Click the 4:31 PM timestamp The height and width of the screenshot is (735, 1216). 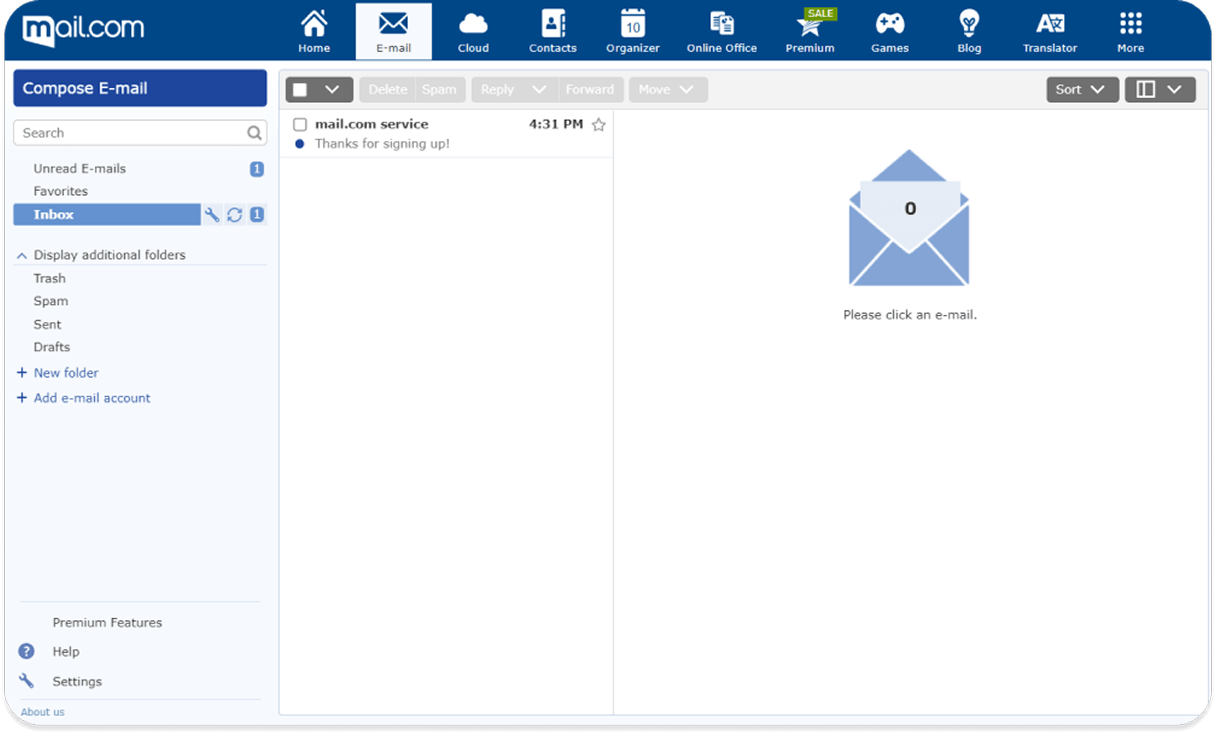556,125
